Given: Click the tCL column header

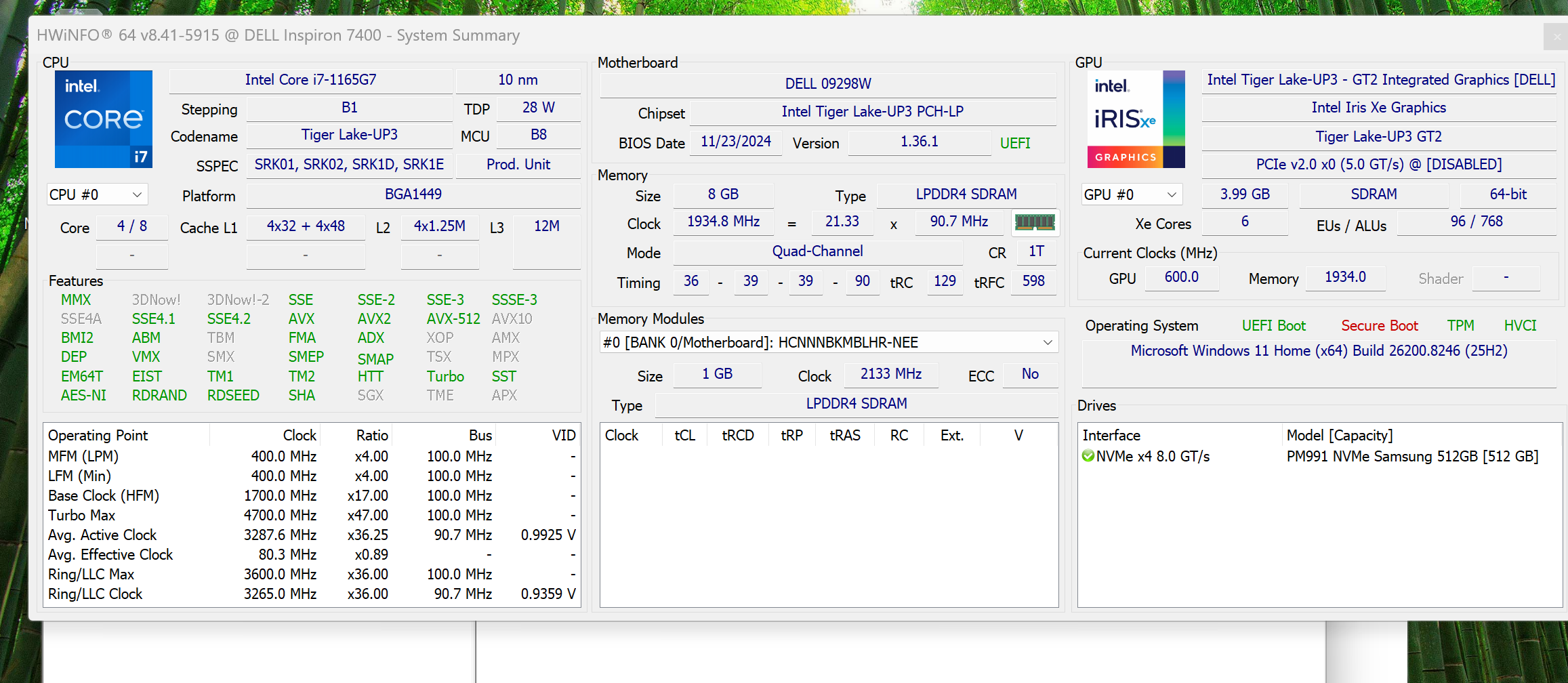Looking at the screenshot, I should tap(685, 436).
